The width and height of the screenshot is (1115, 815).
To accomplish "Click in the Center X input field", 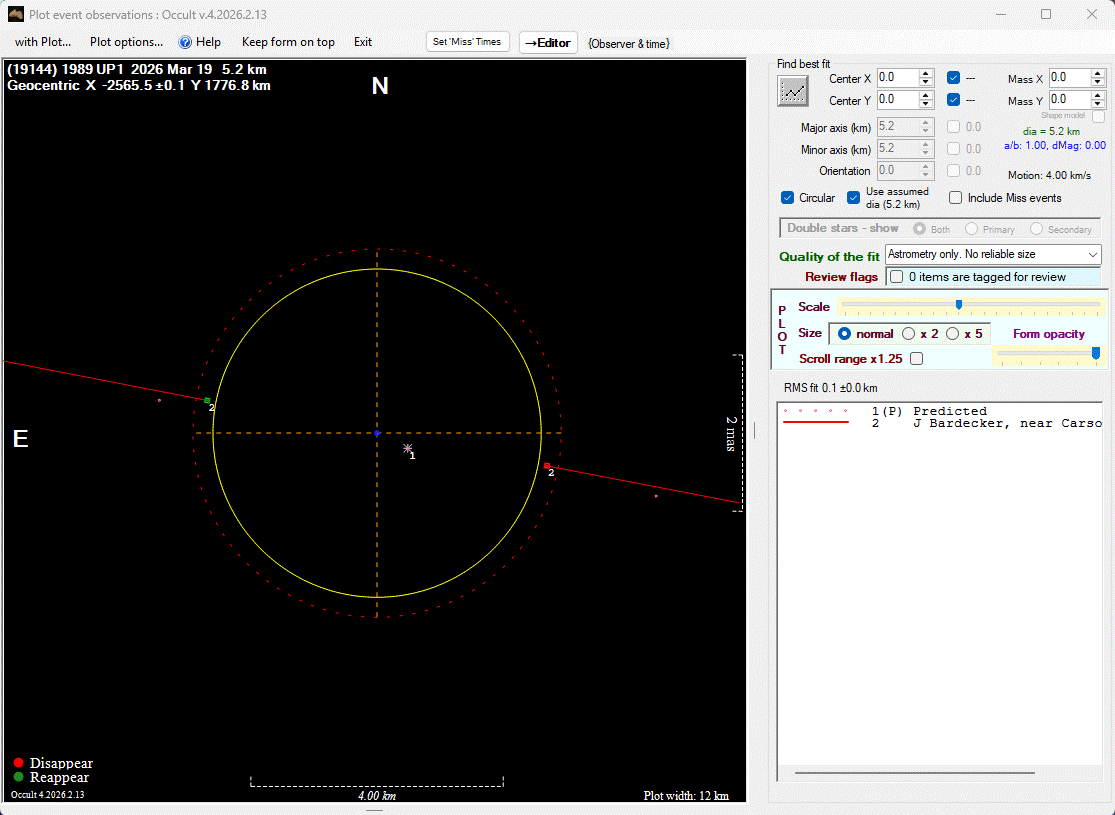I will [x=896, y=78].
